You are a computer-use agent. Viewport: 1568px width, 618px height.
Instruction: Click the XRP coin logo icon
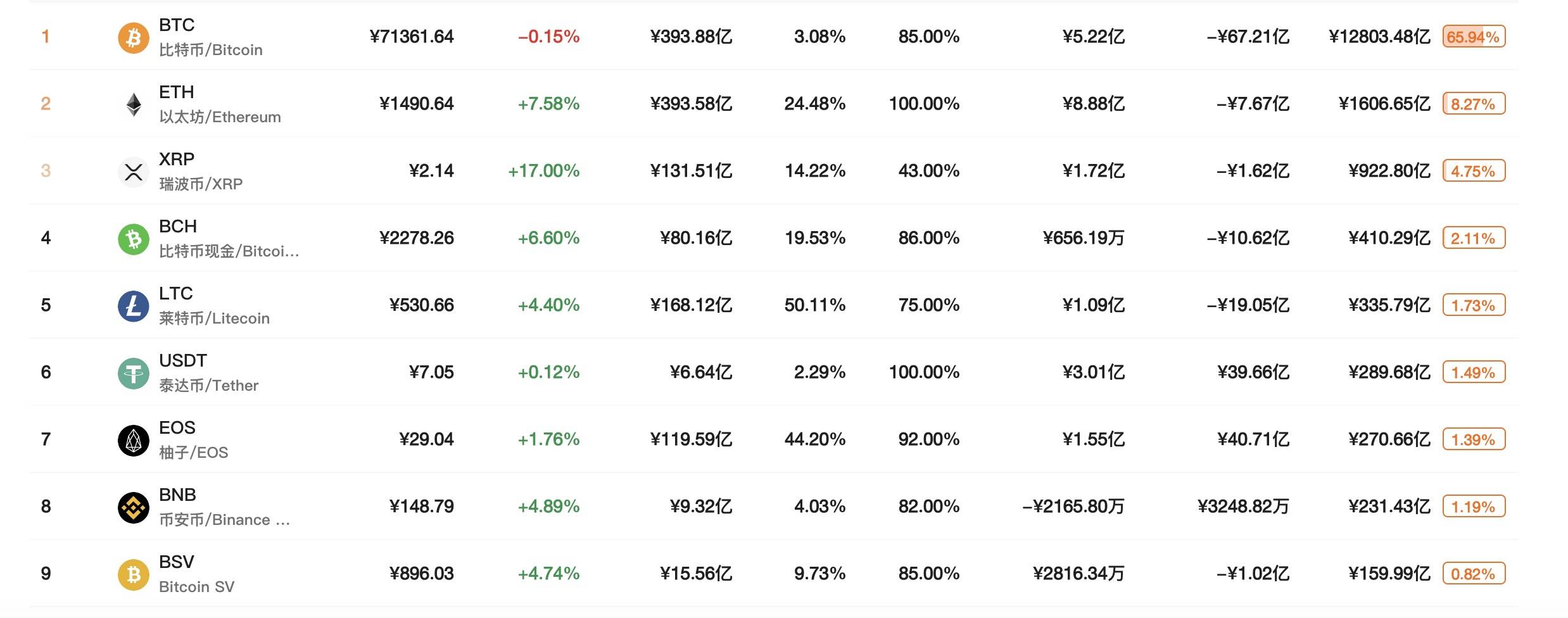(134, 172)
